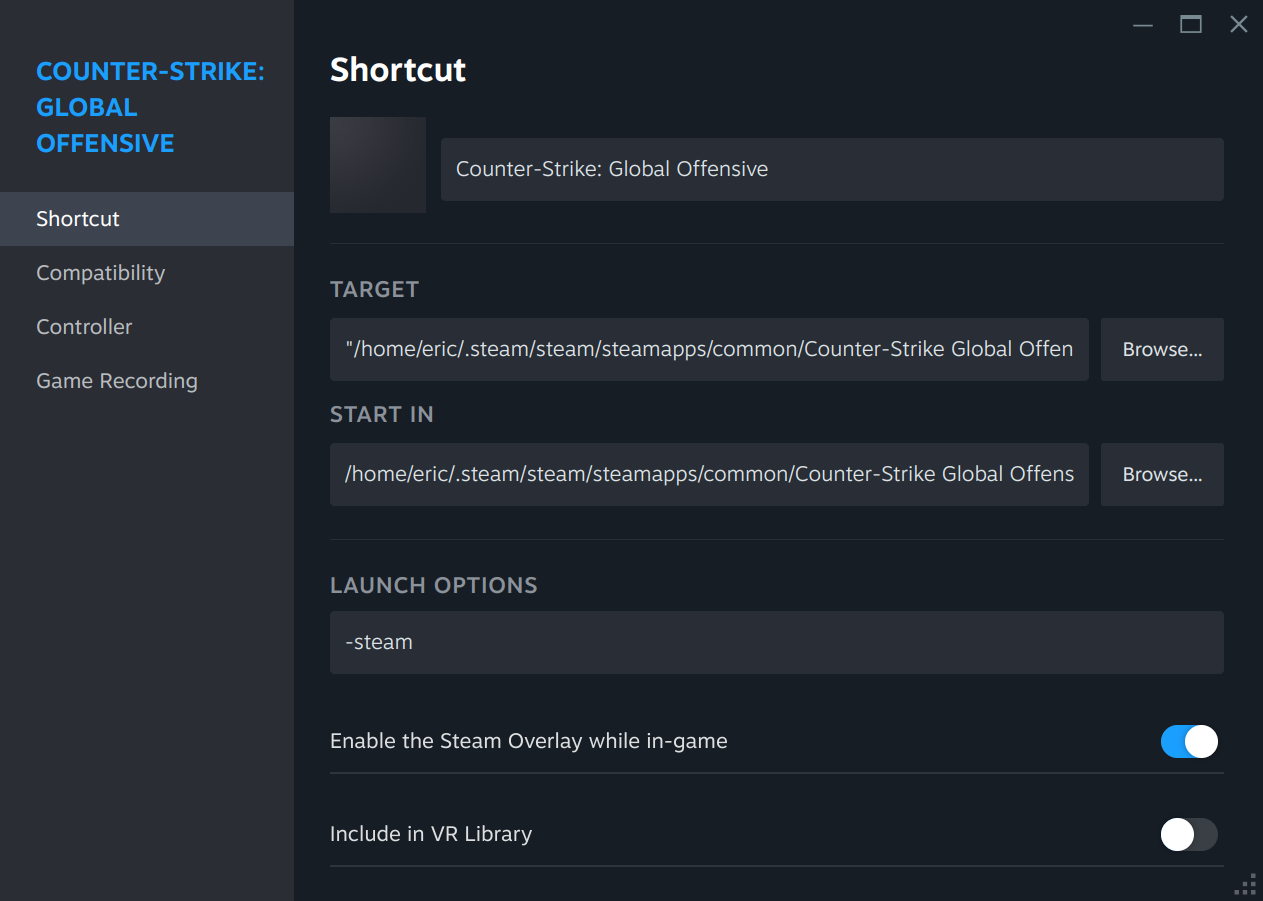Enable the Include in VR Library toggle
The height and width of the screenshot is (901, 1263).
pyautogui.click(x=1189, y=834)
